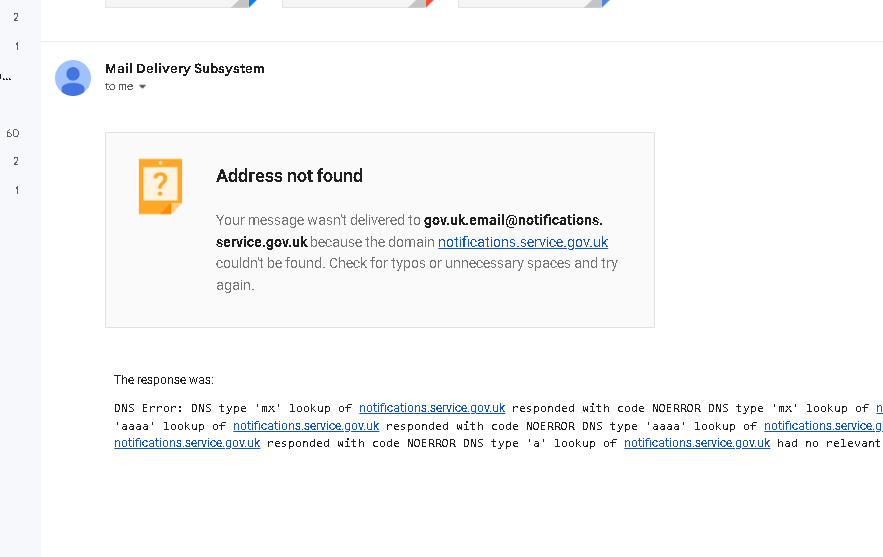Open the truncated link ending the first DNS line
Image resolution: width=883 pixels, height=557 pixels.
tap(879, 408)
